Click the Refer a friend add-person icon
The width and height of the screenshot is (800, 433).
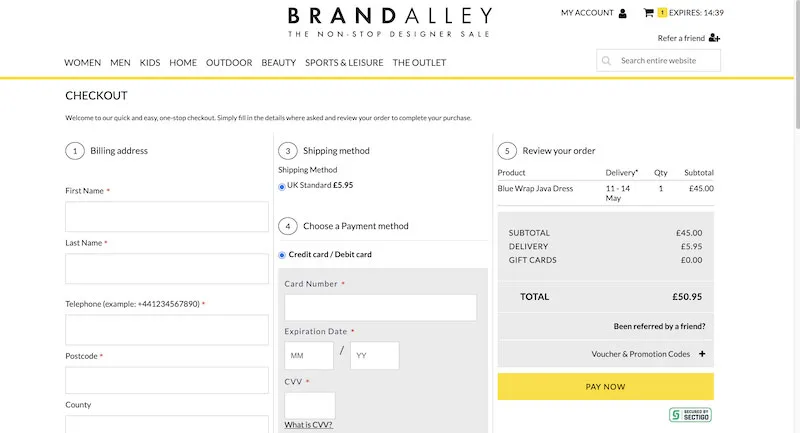pos(714,38)
